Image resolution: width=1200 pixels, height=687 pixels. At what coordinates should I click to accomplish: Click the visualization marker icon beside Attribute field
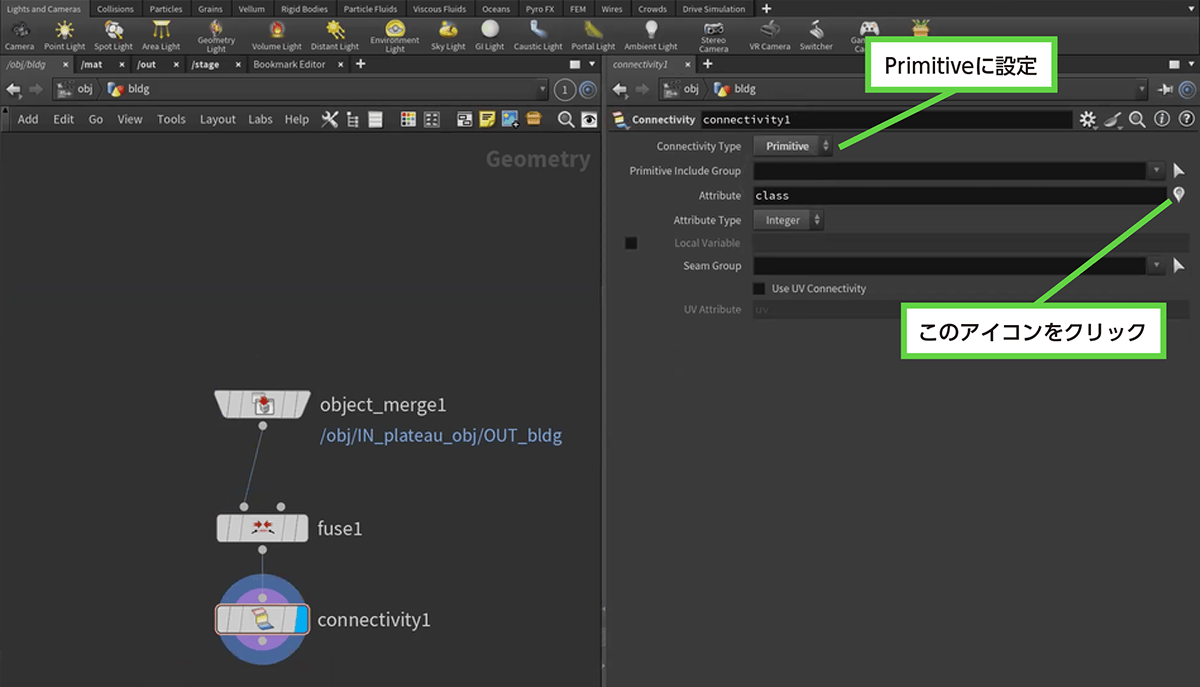click(1179, 195)
